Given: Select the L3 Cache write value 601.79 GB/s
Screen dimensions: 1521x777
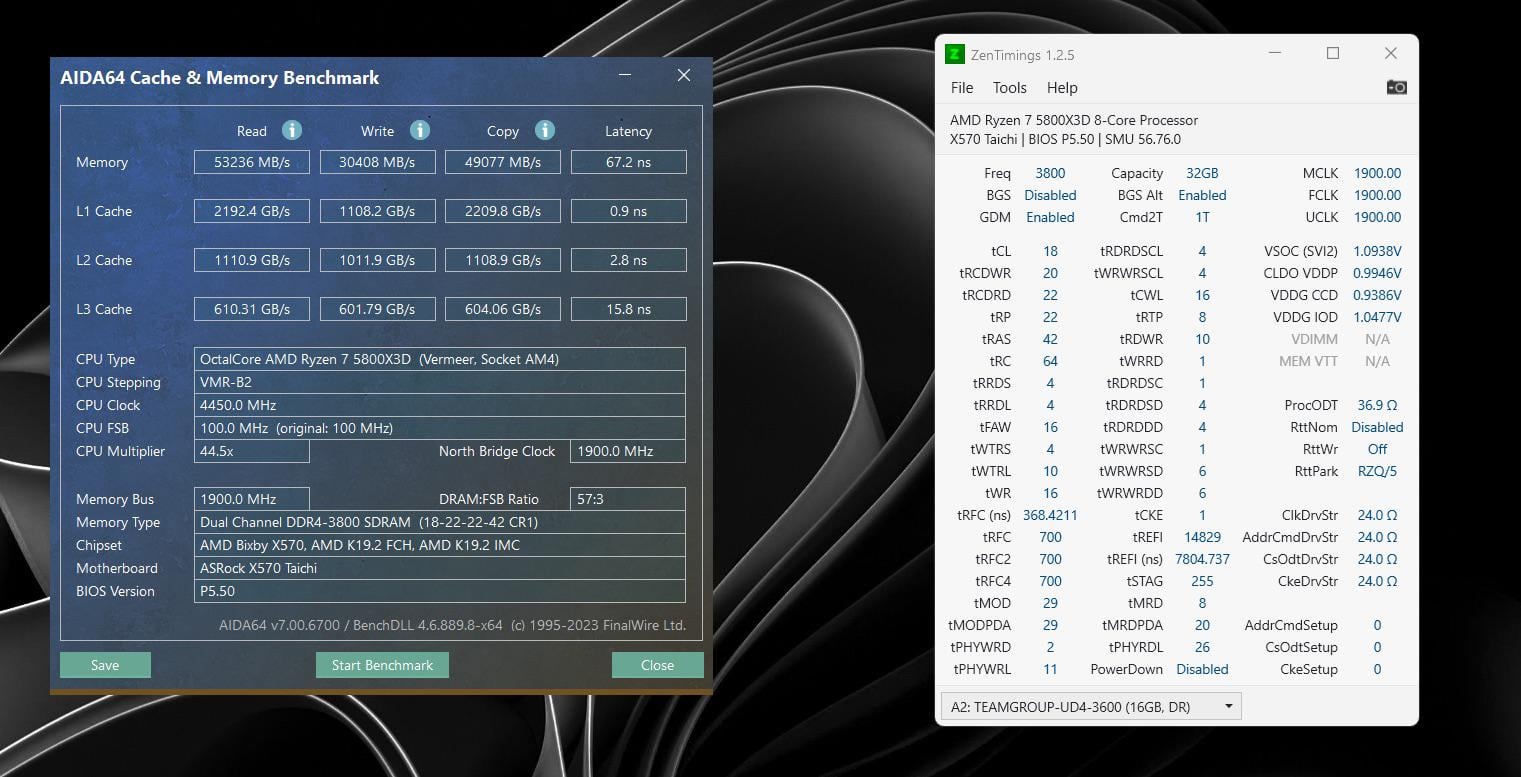Looking at the screenshot, I should click(x=377, y=309).
